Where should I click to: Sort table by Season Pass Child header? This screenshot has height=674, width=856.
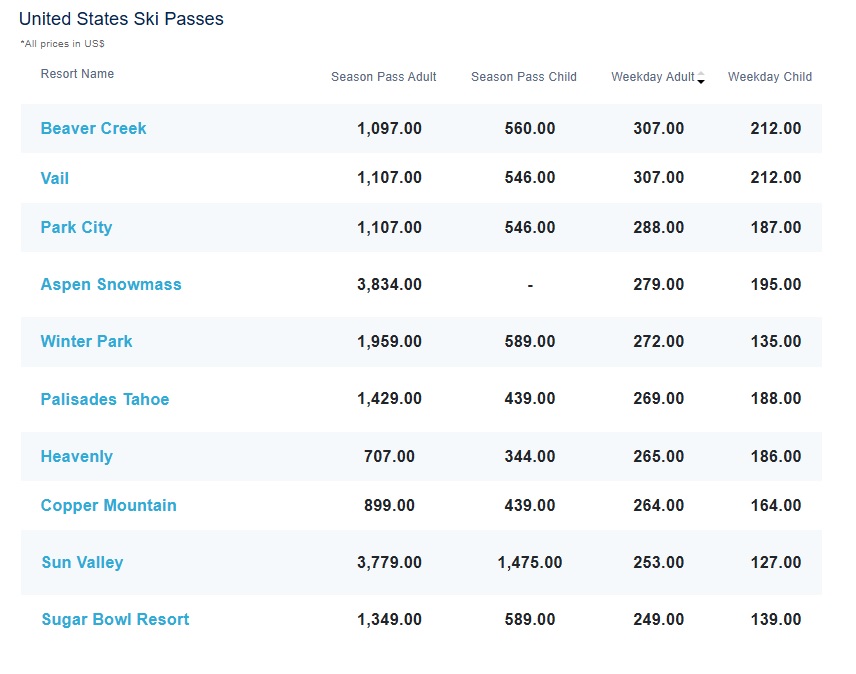pyautogui.click(x=523, y=77)
